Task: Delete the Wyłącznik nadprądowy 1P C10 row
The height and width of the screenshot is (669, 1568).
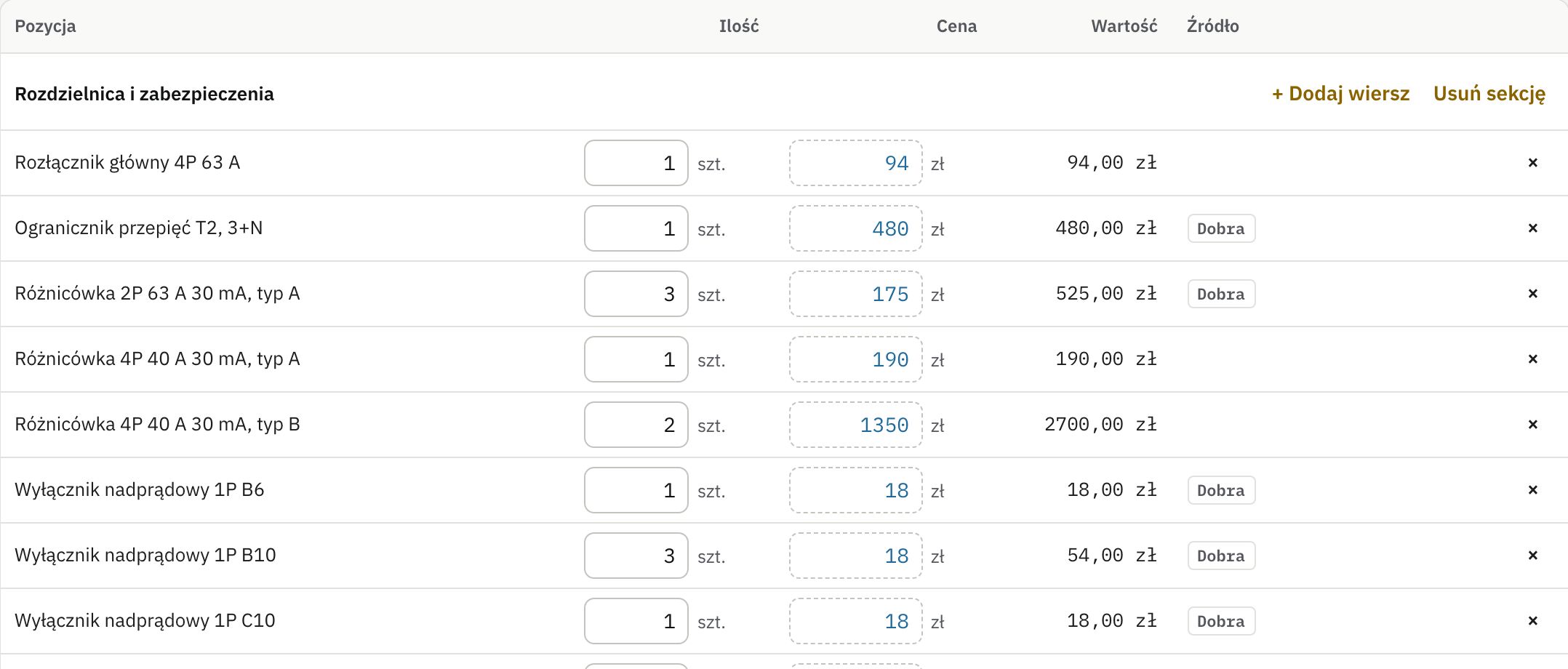Action: 1532,621
